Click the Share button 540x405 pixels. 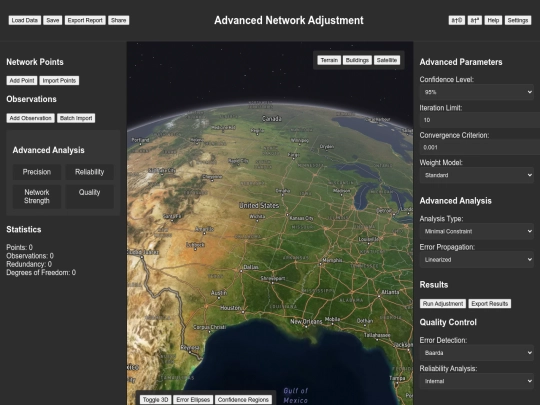tap(118, 20)
